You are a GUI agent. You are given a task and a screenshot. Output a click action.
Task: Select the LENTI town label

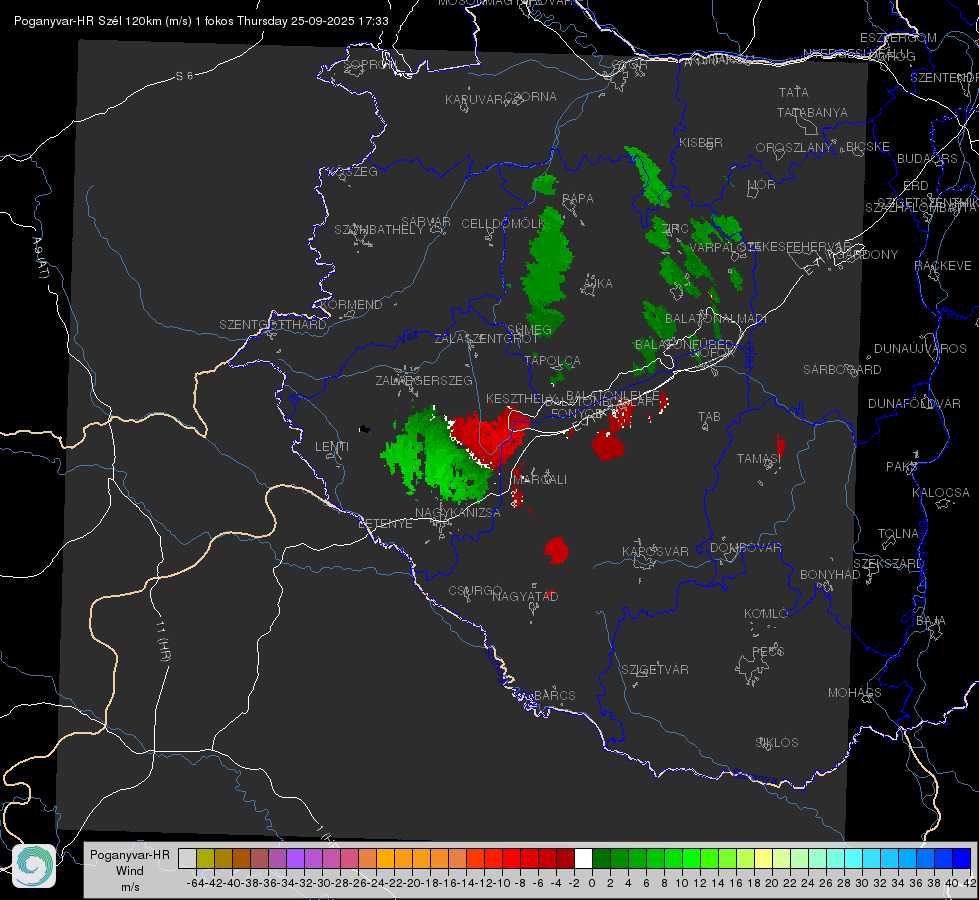coord(332,447)
